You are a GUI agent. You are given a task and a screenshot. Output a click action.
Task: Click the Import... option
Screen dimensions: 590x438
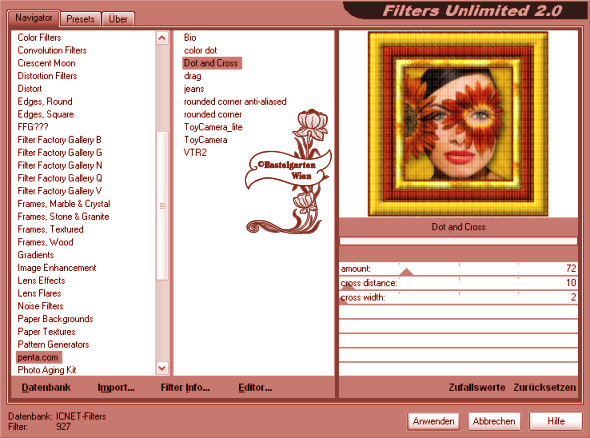pos(116,388)
